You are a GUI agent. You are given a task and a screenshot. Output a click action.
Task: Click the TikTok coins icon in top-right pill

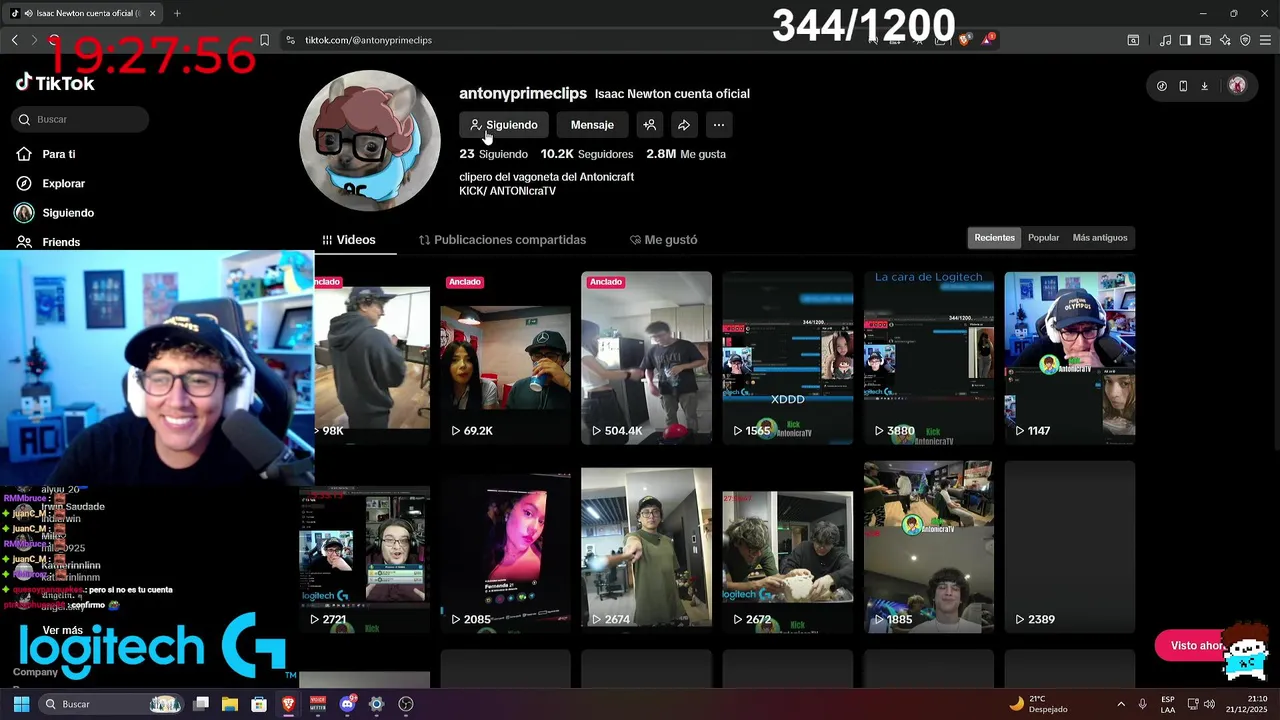[1161, 86]
